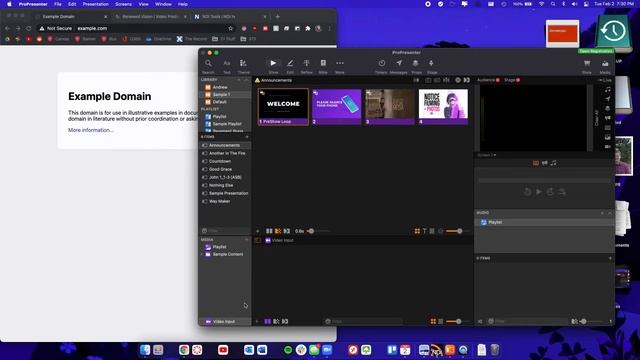
Task: Switch slides area to grid view
Action: [417, 231]
